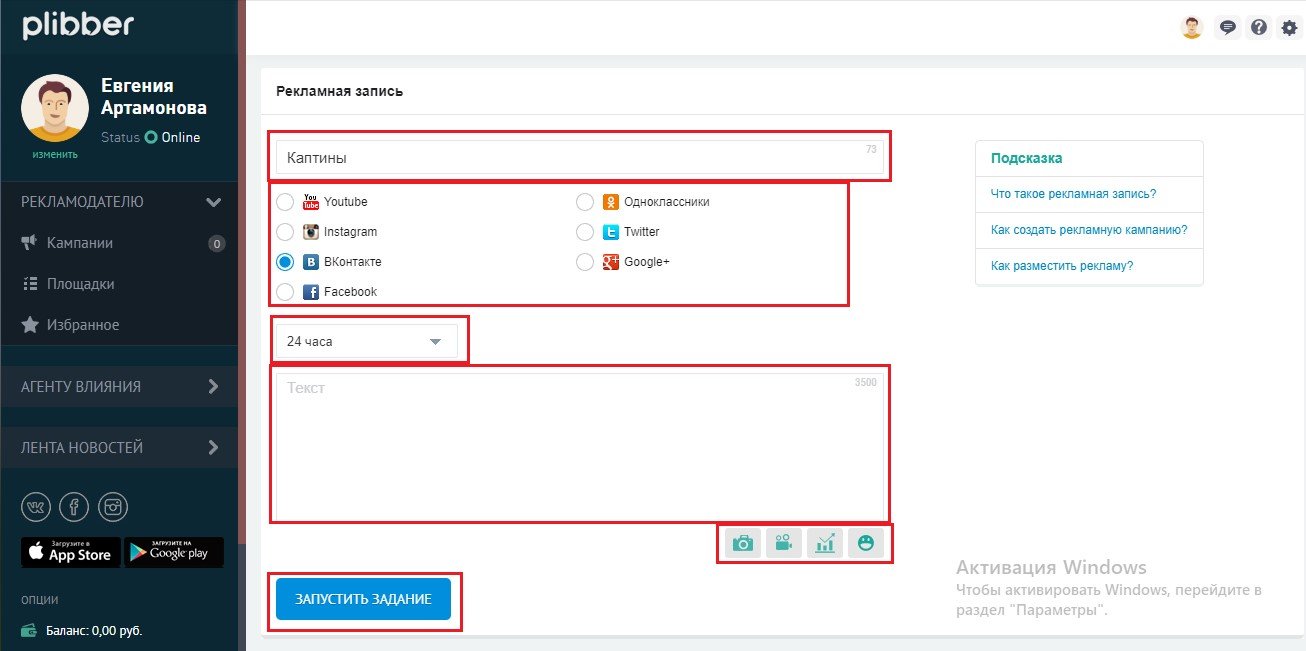Open the help question mark icon
This screenshot has height=651, width=1306.
(1259, 28)
